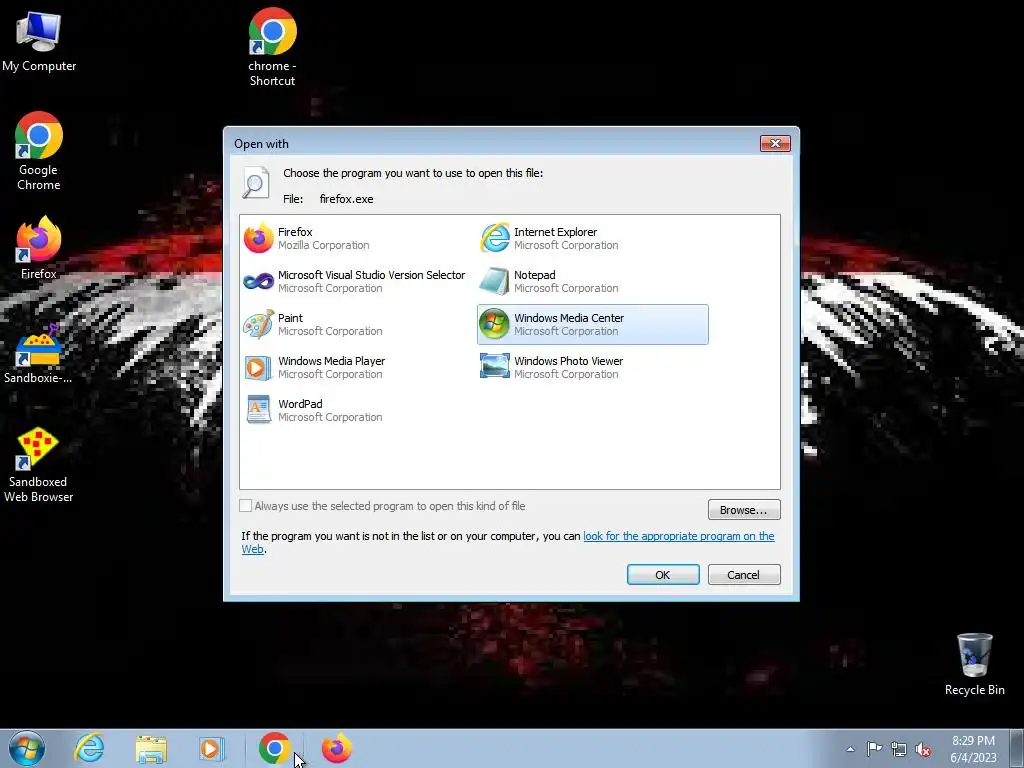Show hidden tray icons arrow
This screenshot has width=1024, height=768.
pyautogui.click(x=850, y=749)
